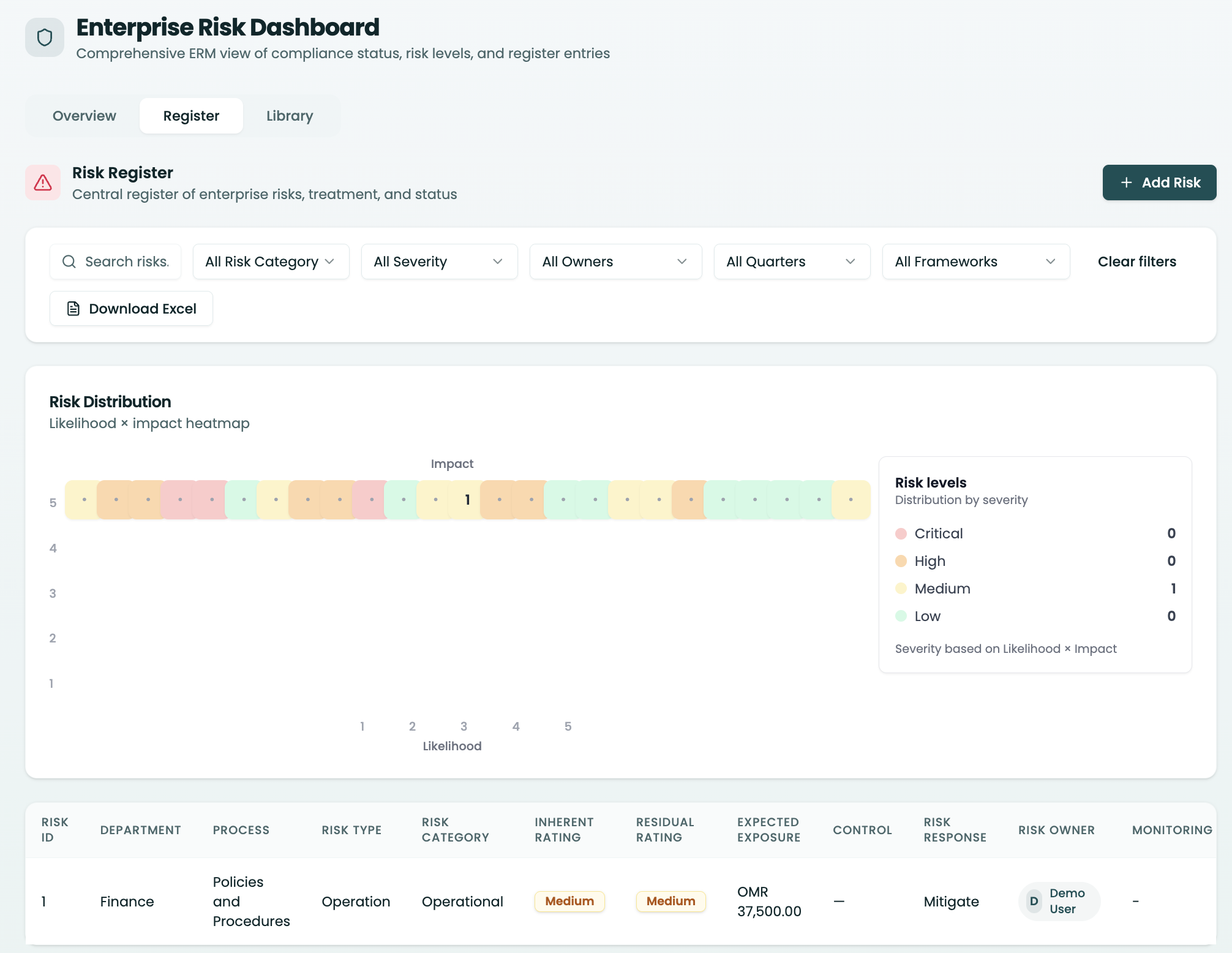This screenshot has height=953, width=1232.
Task: Expand the All Severity filter
Action: [x=439, y=262]
